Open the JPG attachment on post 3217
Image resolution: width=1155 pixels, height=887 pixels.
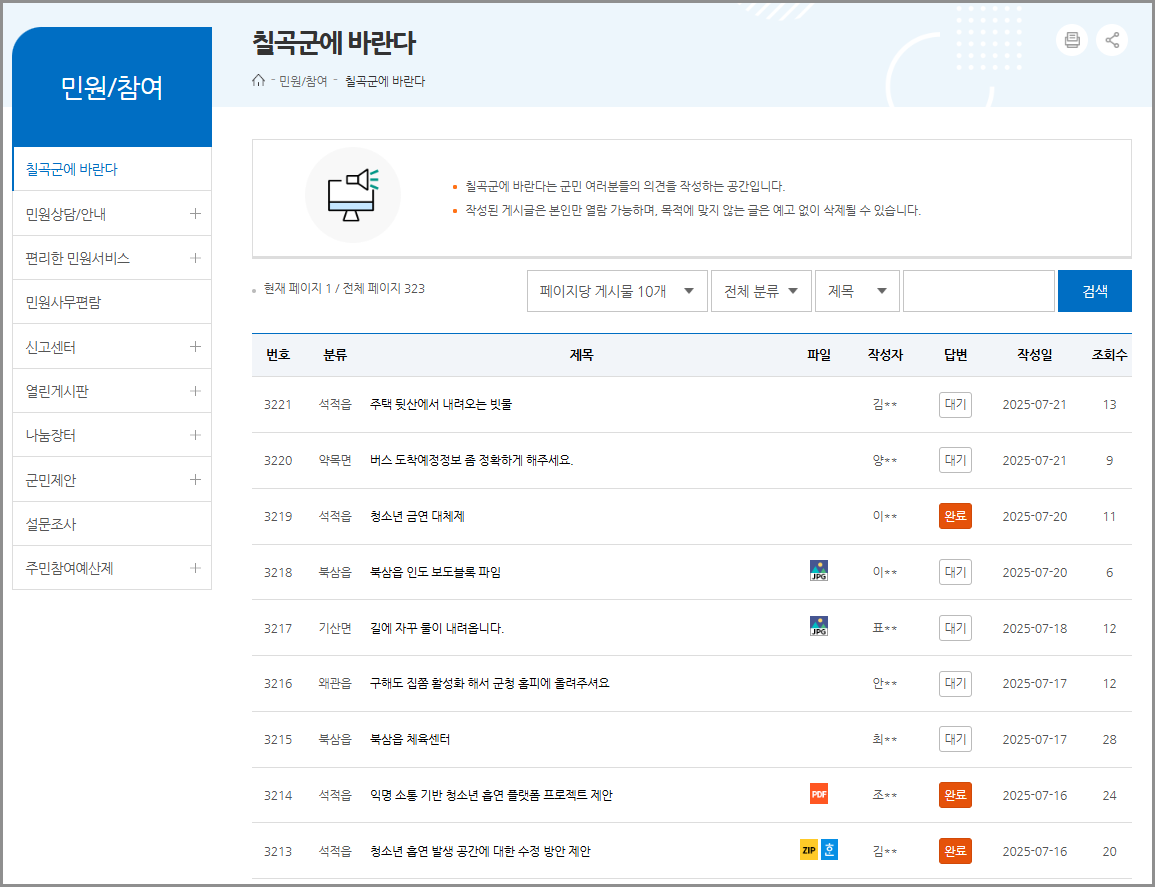[x=818, y=627]
